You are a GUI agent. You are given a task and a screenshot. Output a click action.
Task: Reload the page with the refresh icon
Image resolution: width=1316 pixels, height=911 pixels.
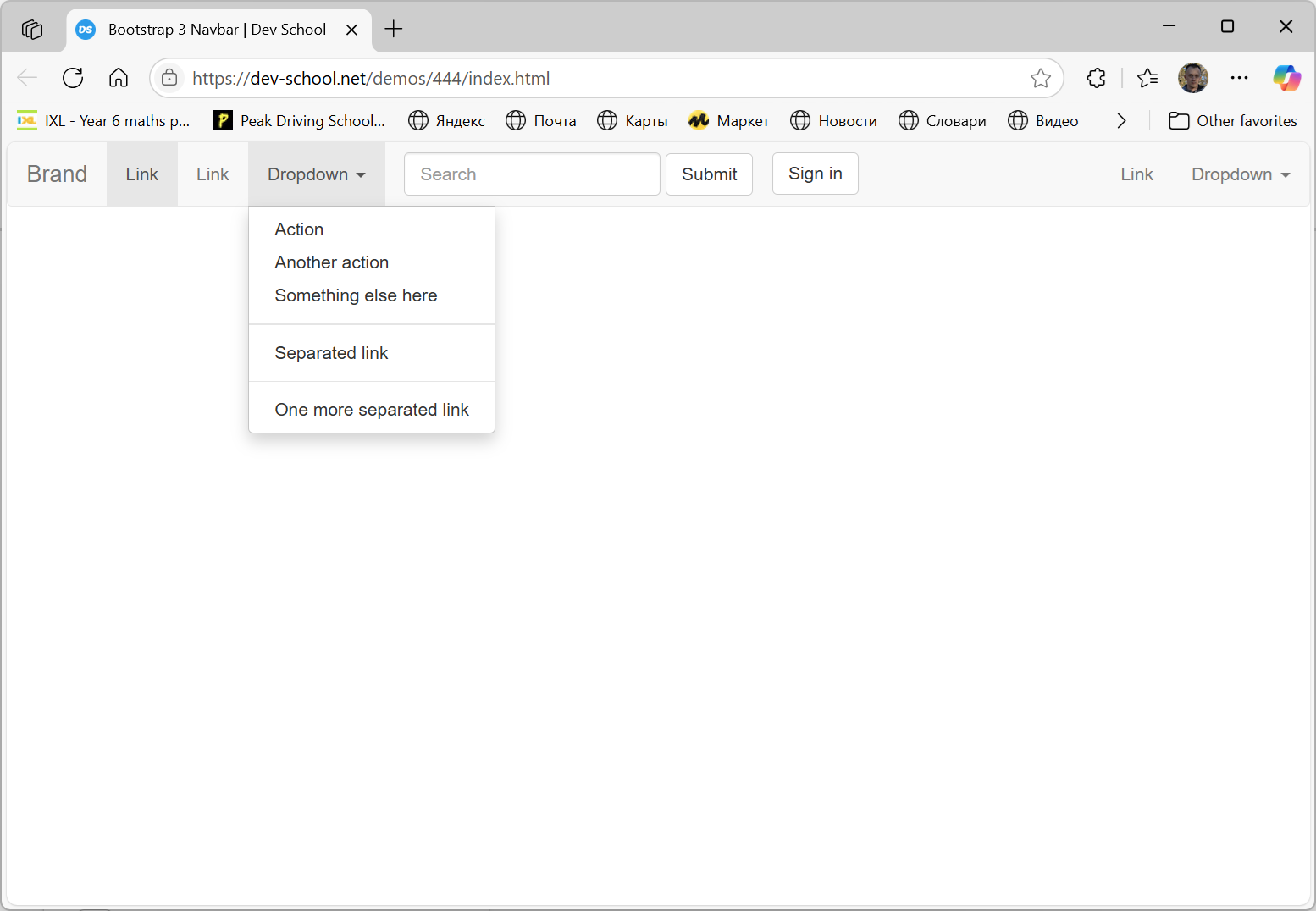coord(73,78)
